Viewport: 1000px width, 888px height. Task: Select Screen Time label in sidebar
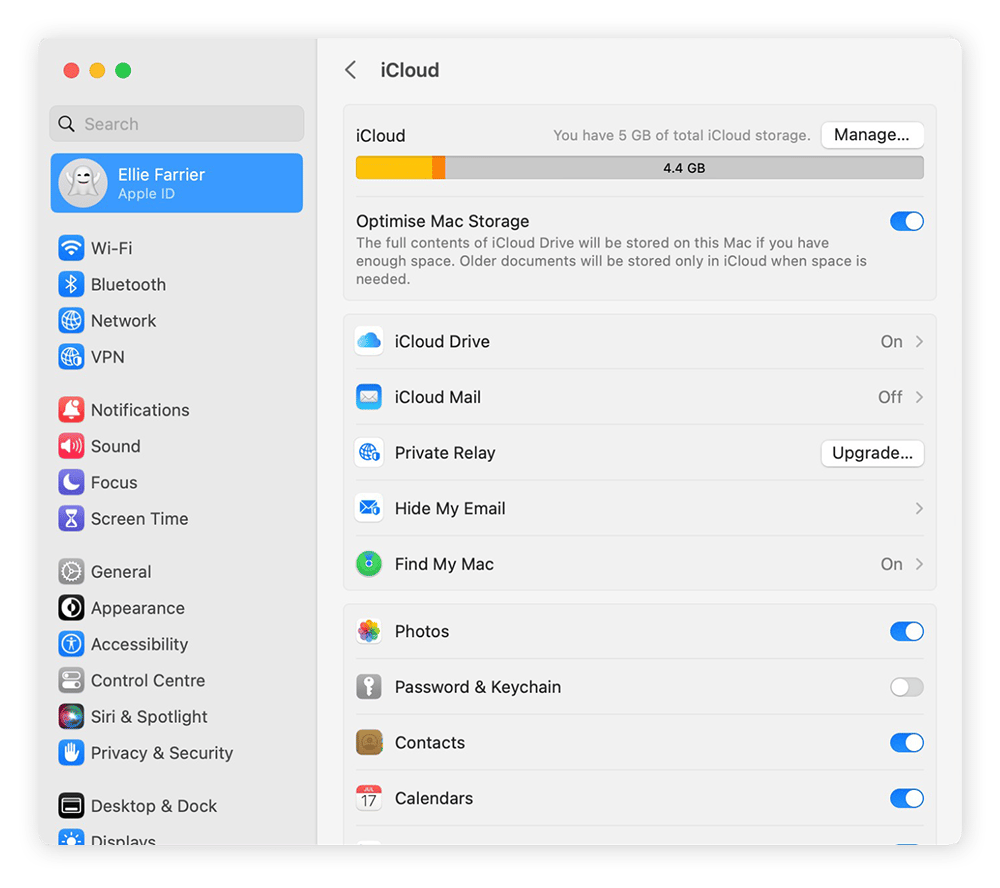pyautogui.click(x=140, y=519)
